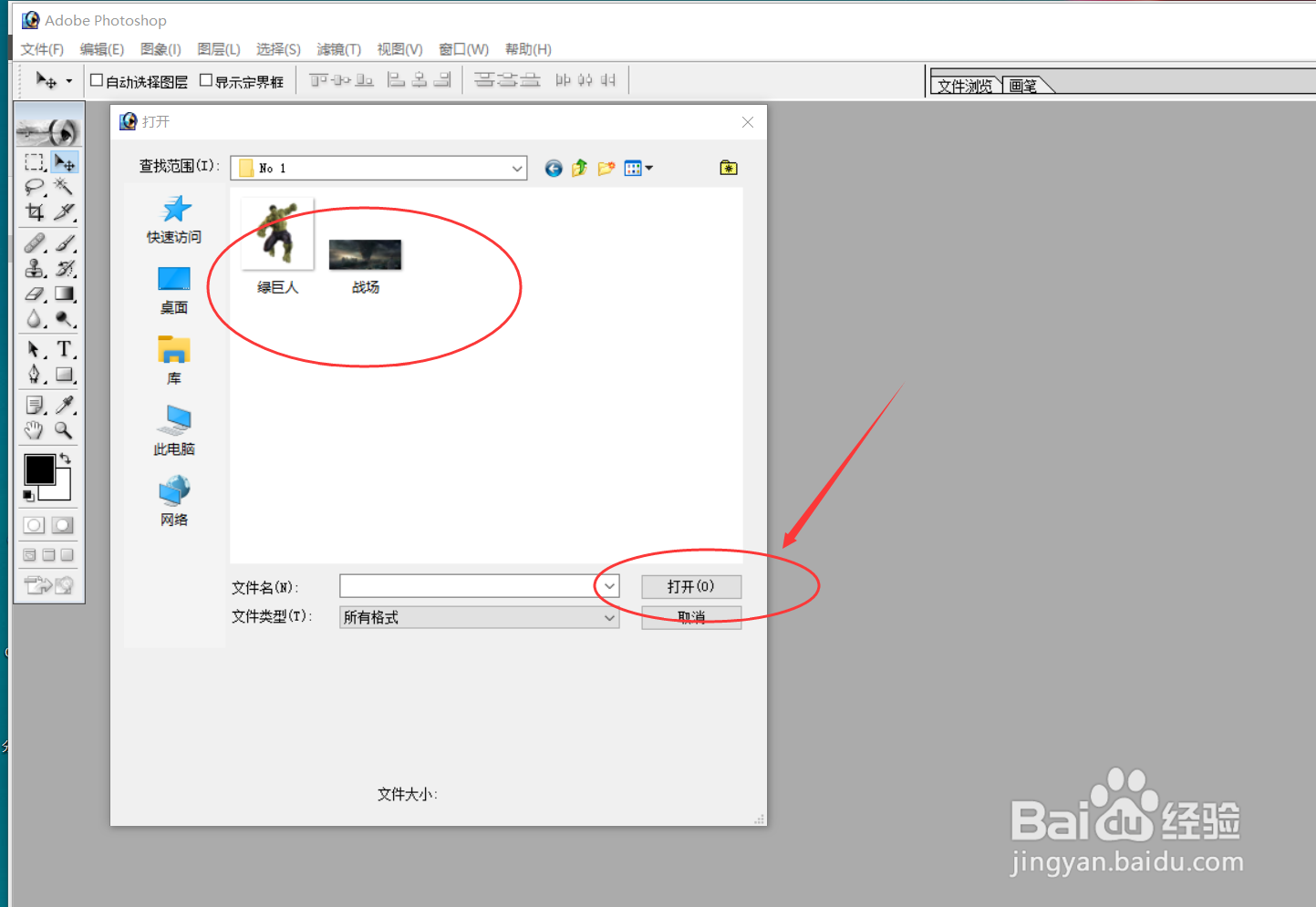Go up one folder level
1316x907 pixels.
point(579,169)
